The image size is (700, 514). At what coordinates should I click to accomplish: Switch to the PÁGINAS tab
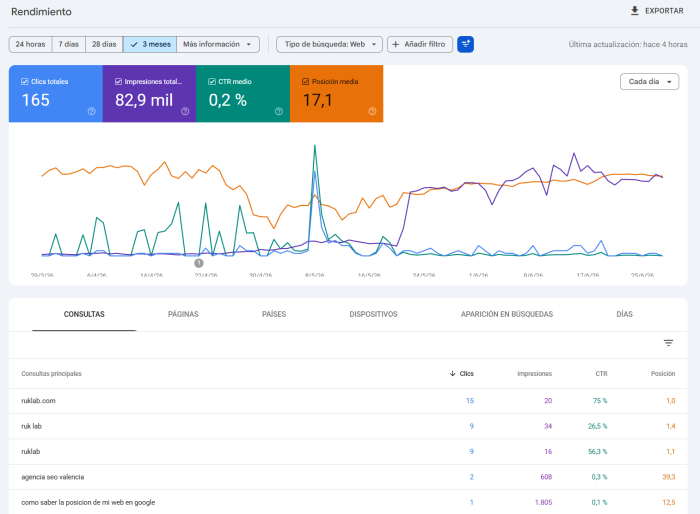(x=183, y=314)
